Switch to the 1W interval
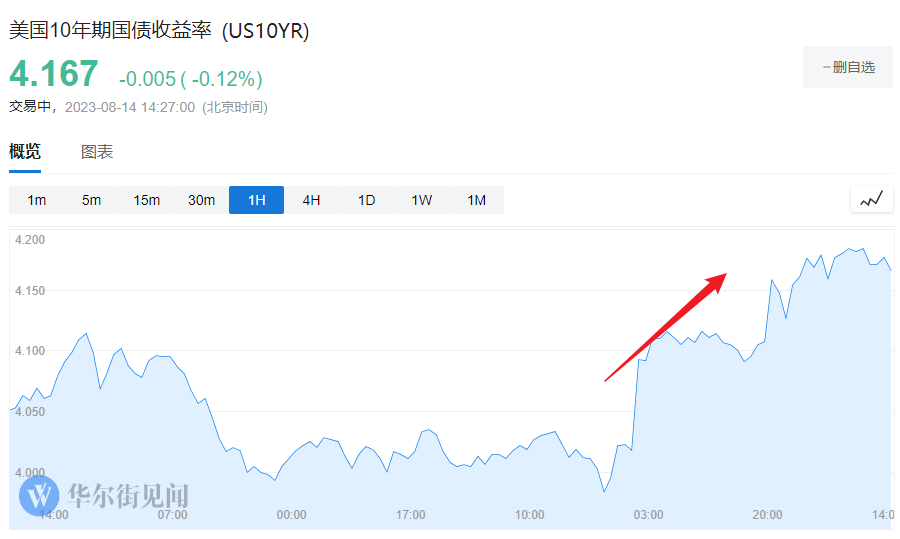The height and width of the screenshot is (539, 900). tap(422, 200)
